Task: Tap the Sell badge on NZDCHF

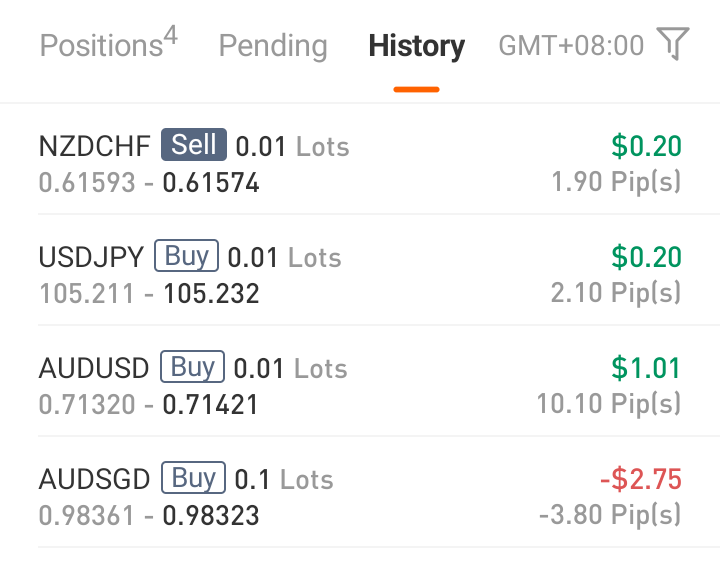Action: pyautogui.click(x=194, y=146)
